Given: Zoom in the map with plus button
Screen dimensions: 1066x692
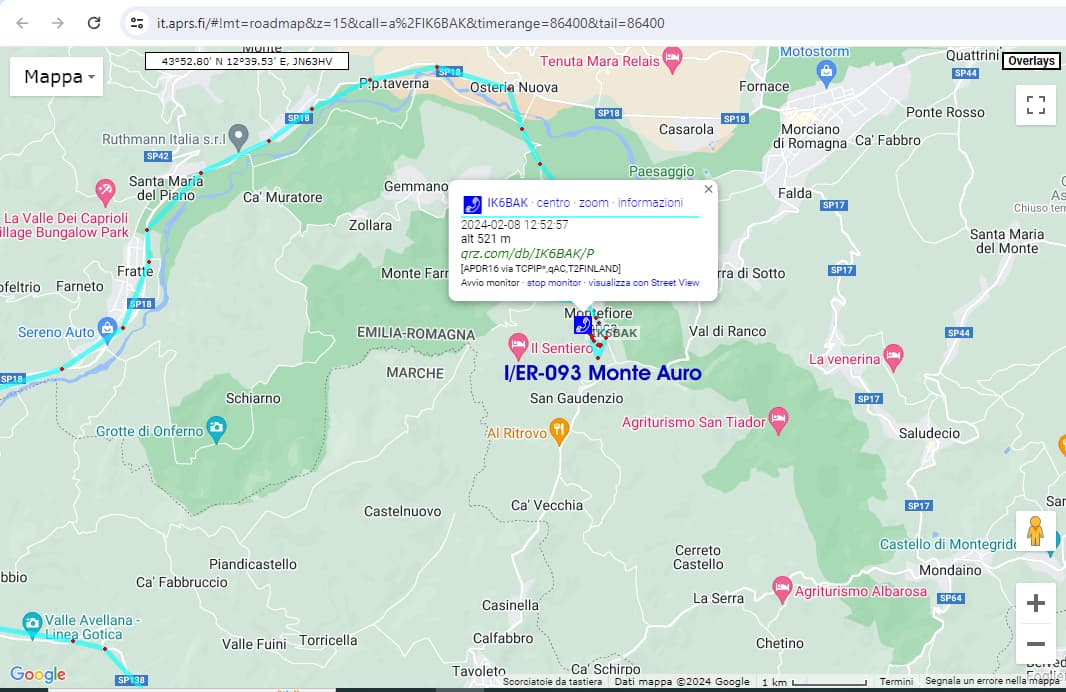Looking at the screenshot, I should click(1035, 603).
